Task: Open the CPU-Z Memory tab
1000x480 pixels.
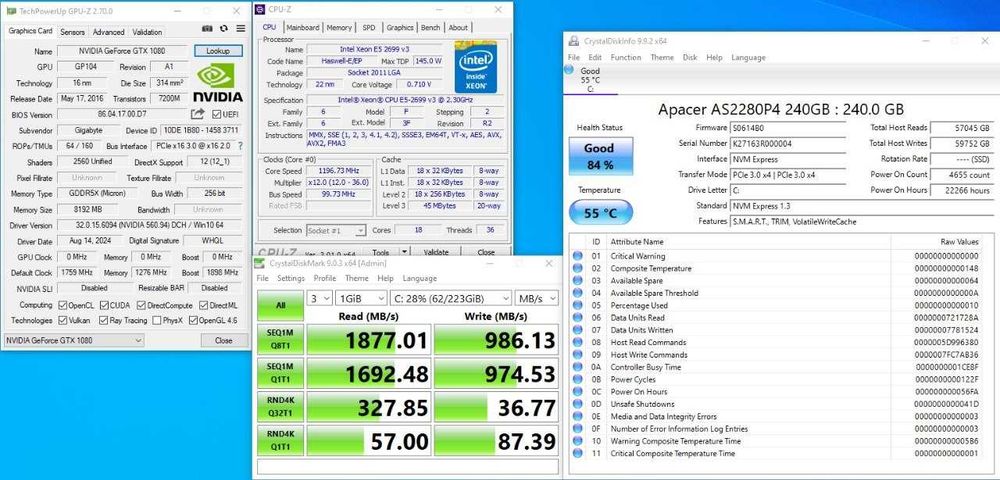Action: coord(339,27)
